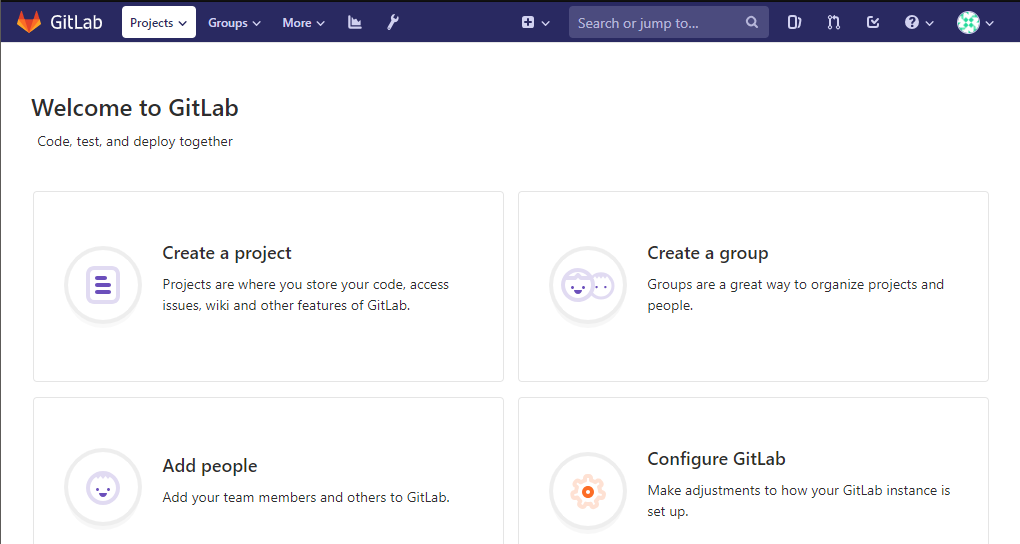
Task: Click the Create a project icon
Action: coord(103,286)
